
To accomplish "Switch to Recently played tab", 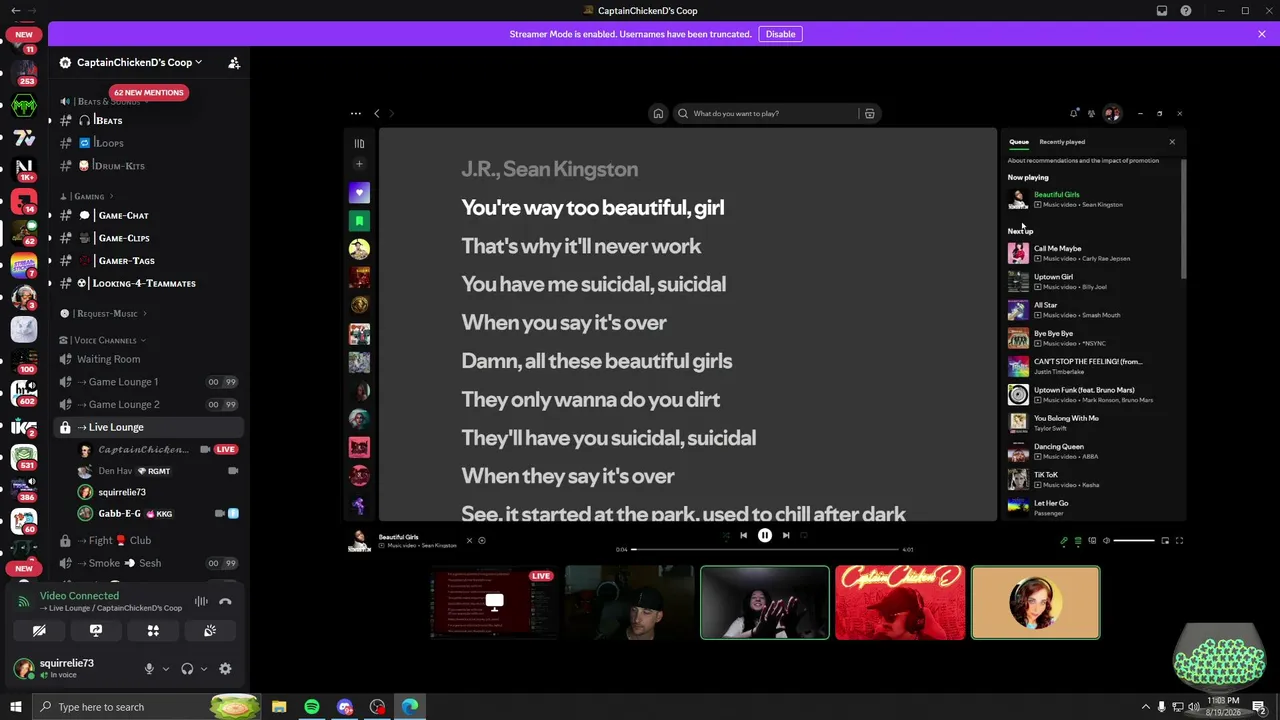I will coord(1062,142).
